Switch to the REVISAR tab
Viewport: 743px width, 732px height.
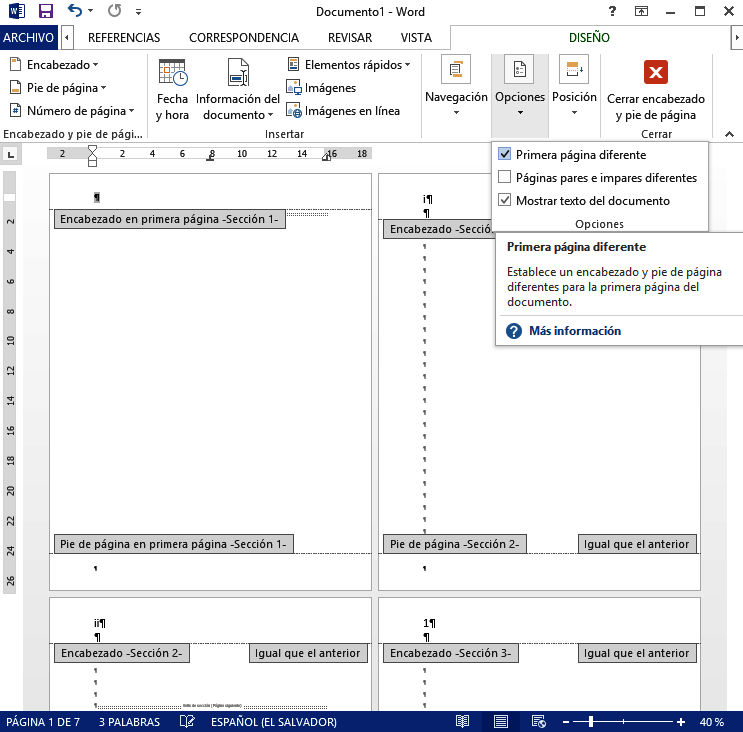pyautogui.click(x=349, y=38)
